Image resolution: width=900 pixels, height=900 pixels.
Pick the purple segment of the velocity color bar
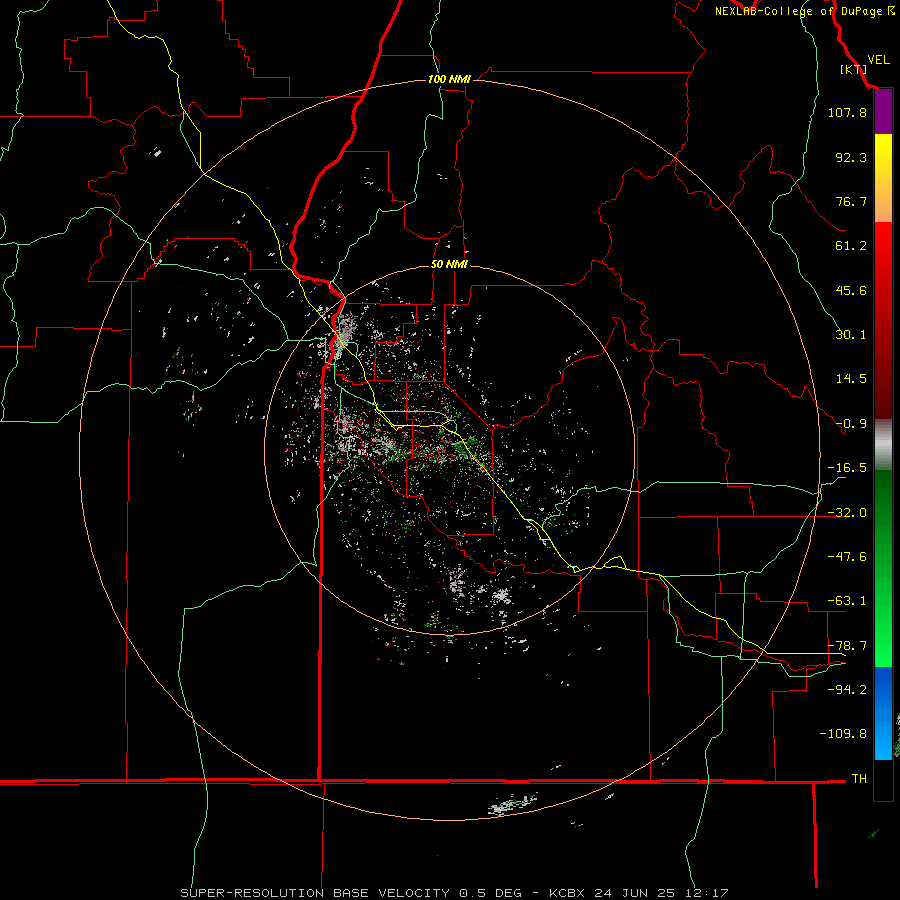coord(883,112)
